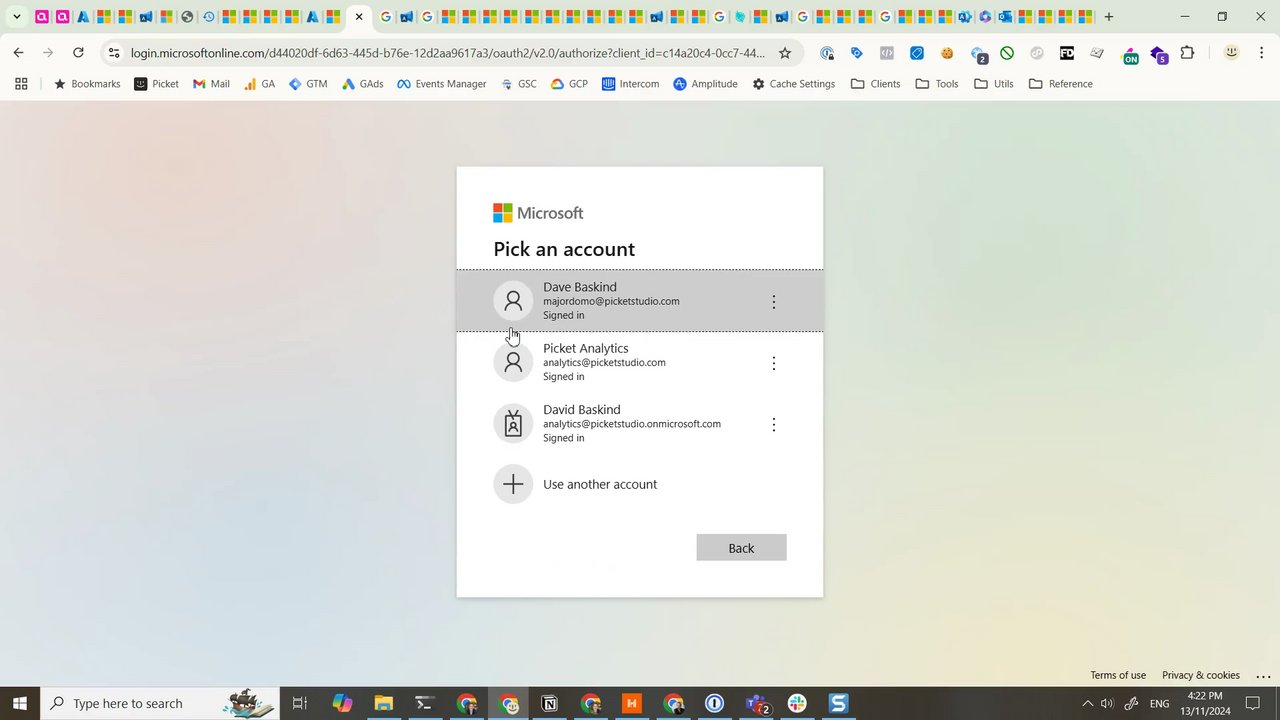Open File Explorer from taskbar
This screenshot has height=720, width=1280.
[383, 703]
